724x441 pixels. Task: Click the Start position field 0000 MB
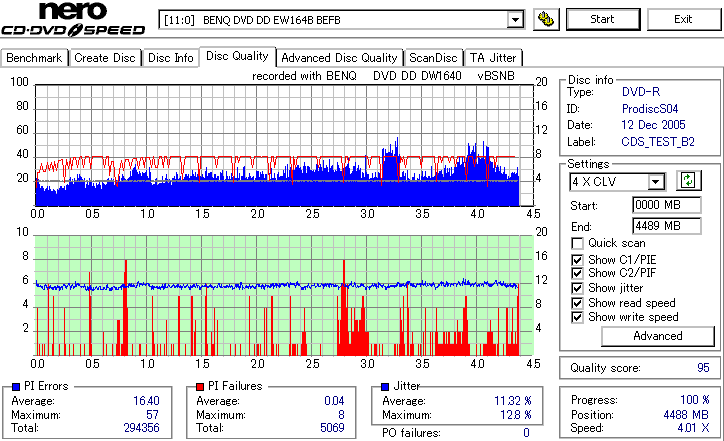click(666, 205)
